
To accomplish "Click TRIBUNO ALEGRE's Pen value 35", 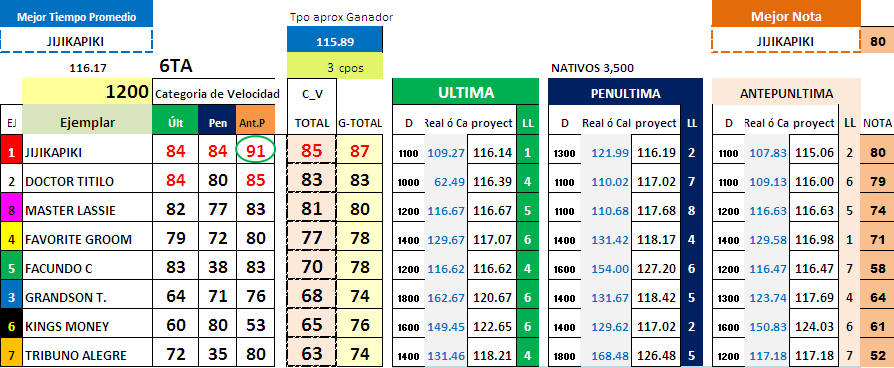I will [x=217, y=354].
